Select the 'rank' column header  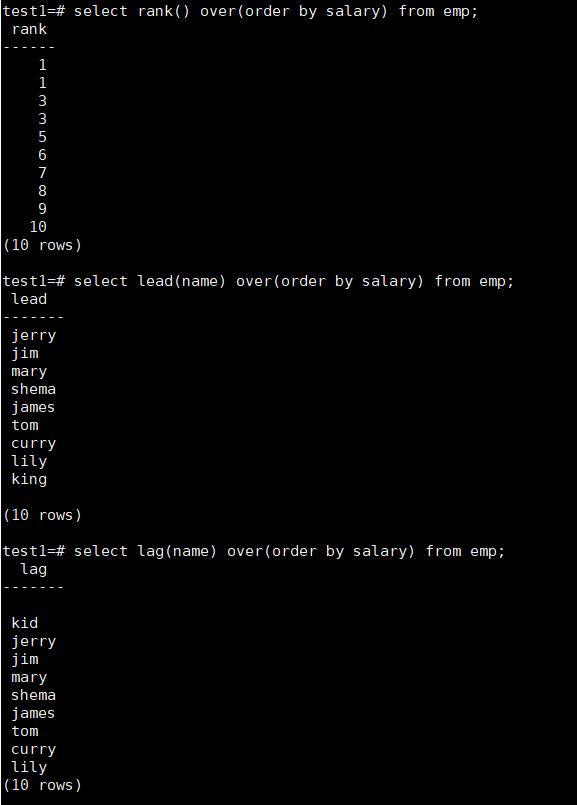29,29
